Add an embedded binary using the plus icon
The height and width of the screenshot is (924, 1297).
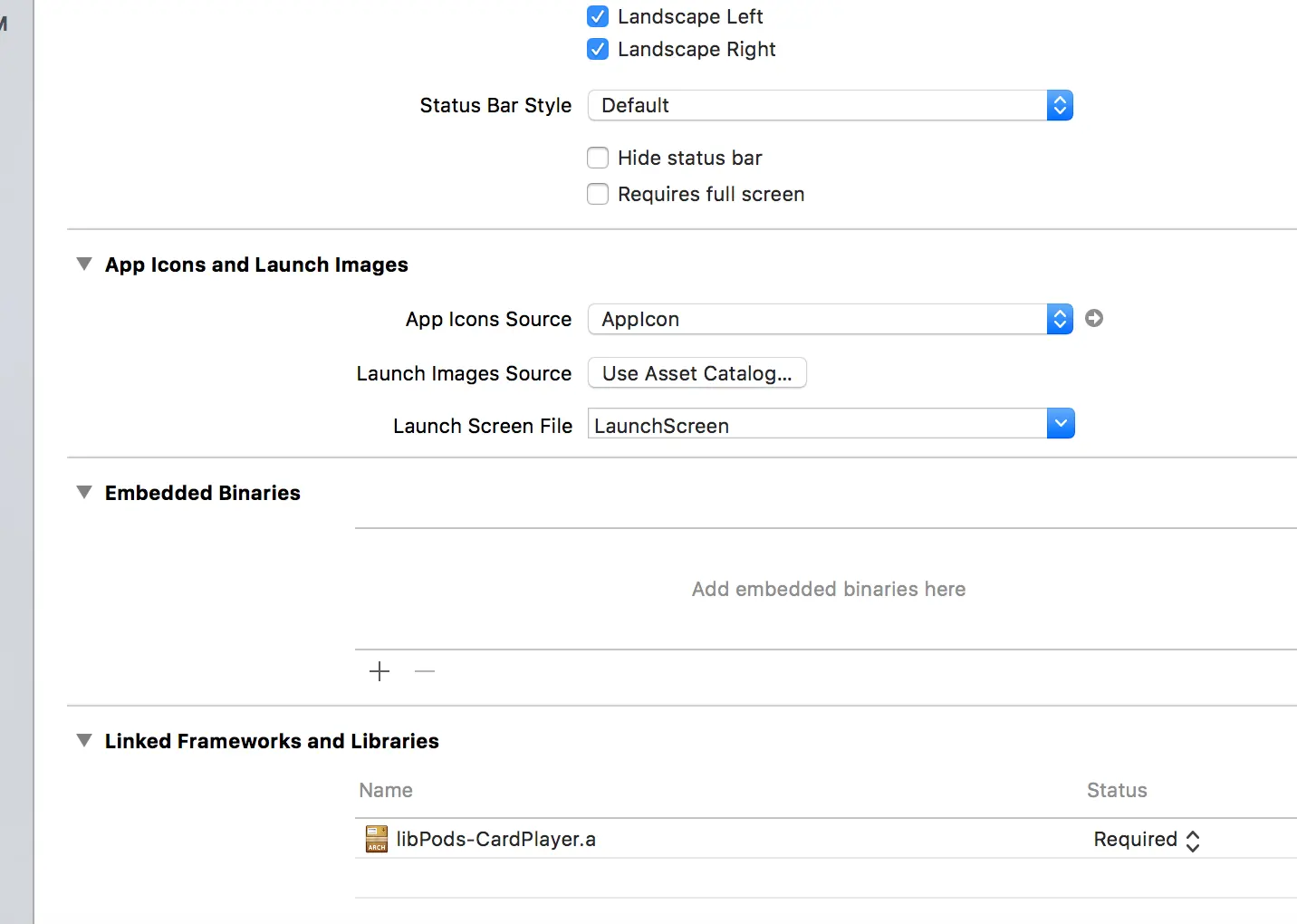tap(379, 671)
